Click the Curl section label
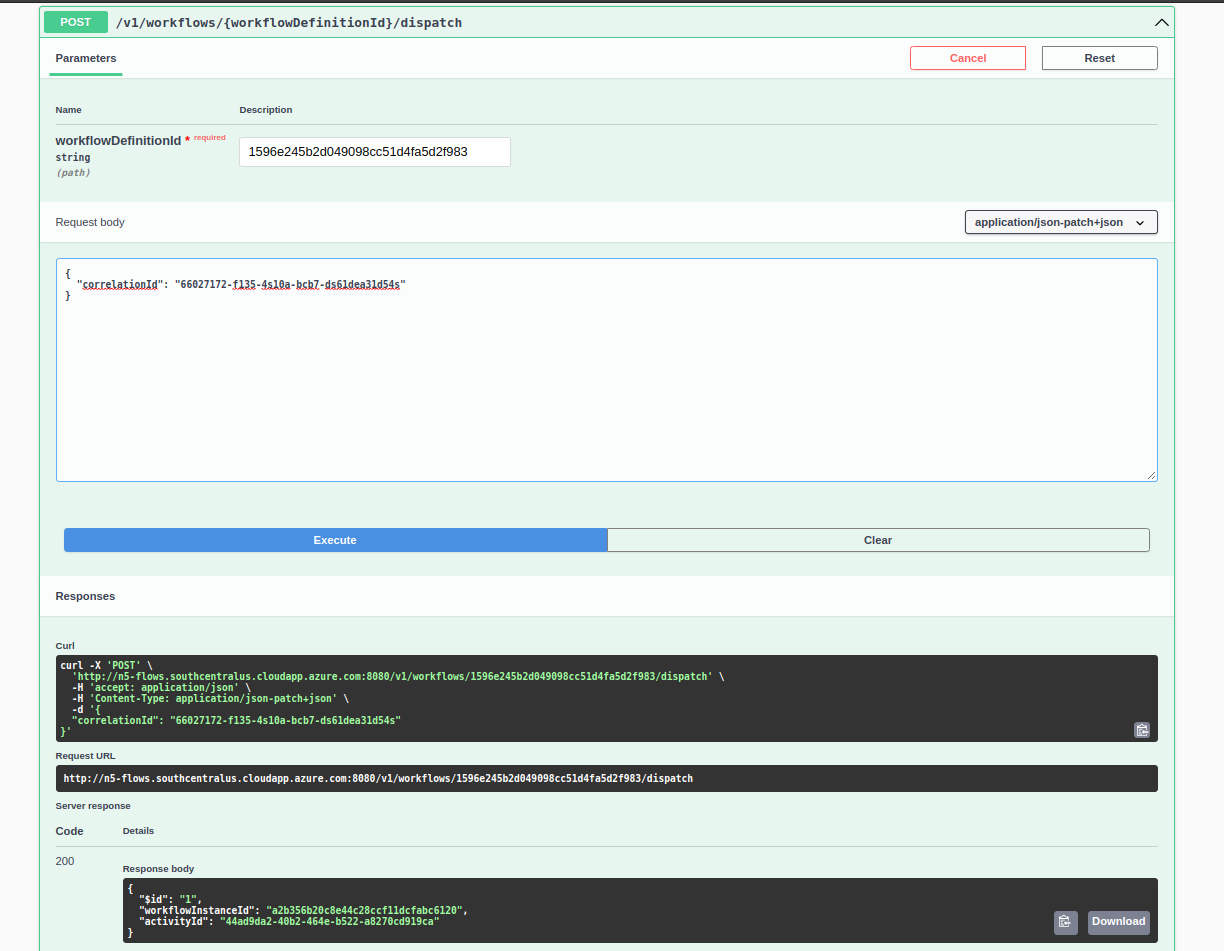 coord(65,646)
